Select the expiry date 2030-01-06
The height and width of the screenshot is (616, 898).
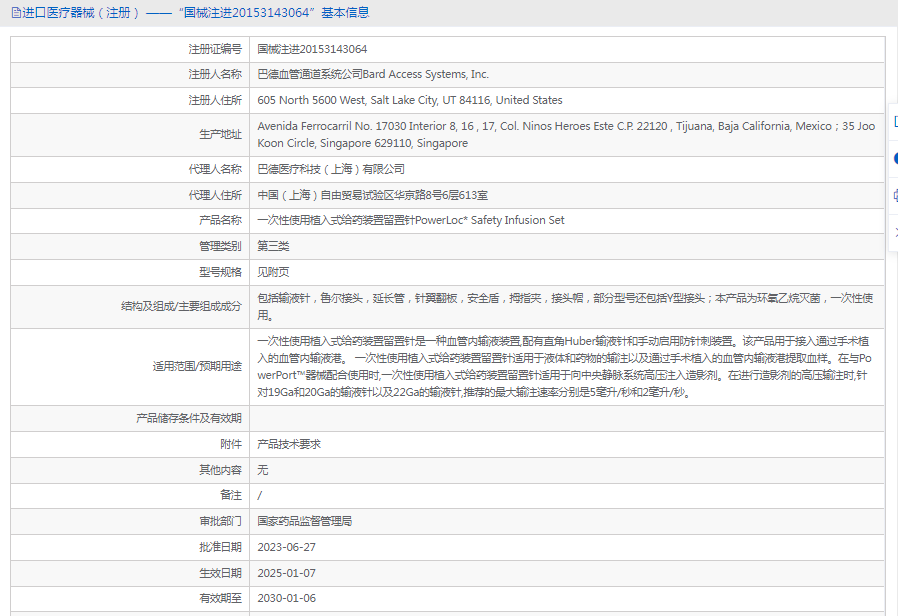click(x=286, y=598)
